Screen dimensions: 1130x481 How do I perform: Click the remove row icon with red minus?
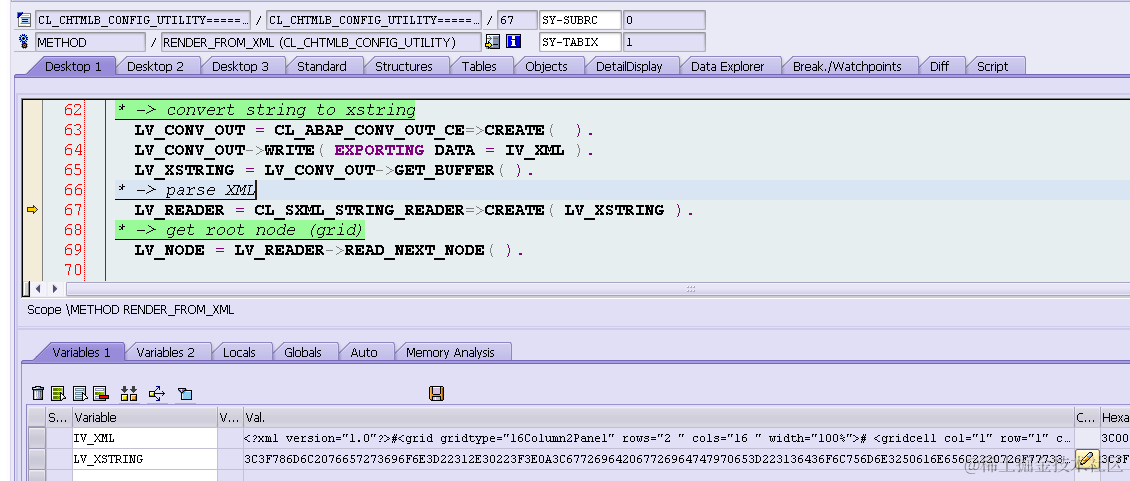click(101, 393)
